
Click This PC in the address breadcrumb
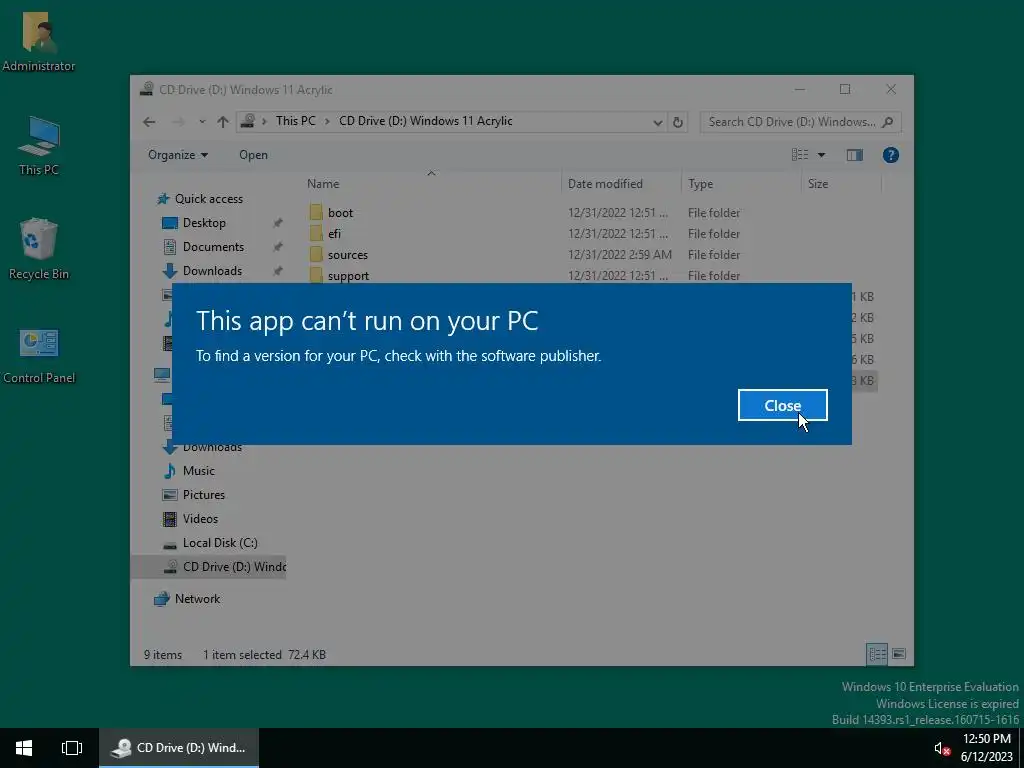coord(295,121)
